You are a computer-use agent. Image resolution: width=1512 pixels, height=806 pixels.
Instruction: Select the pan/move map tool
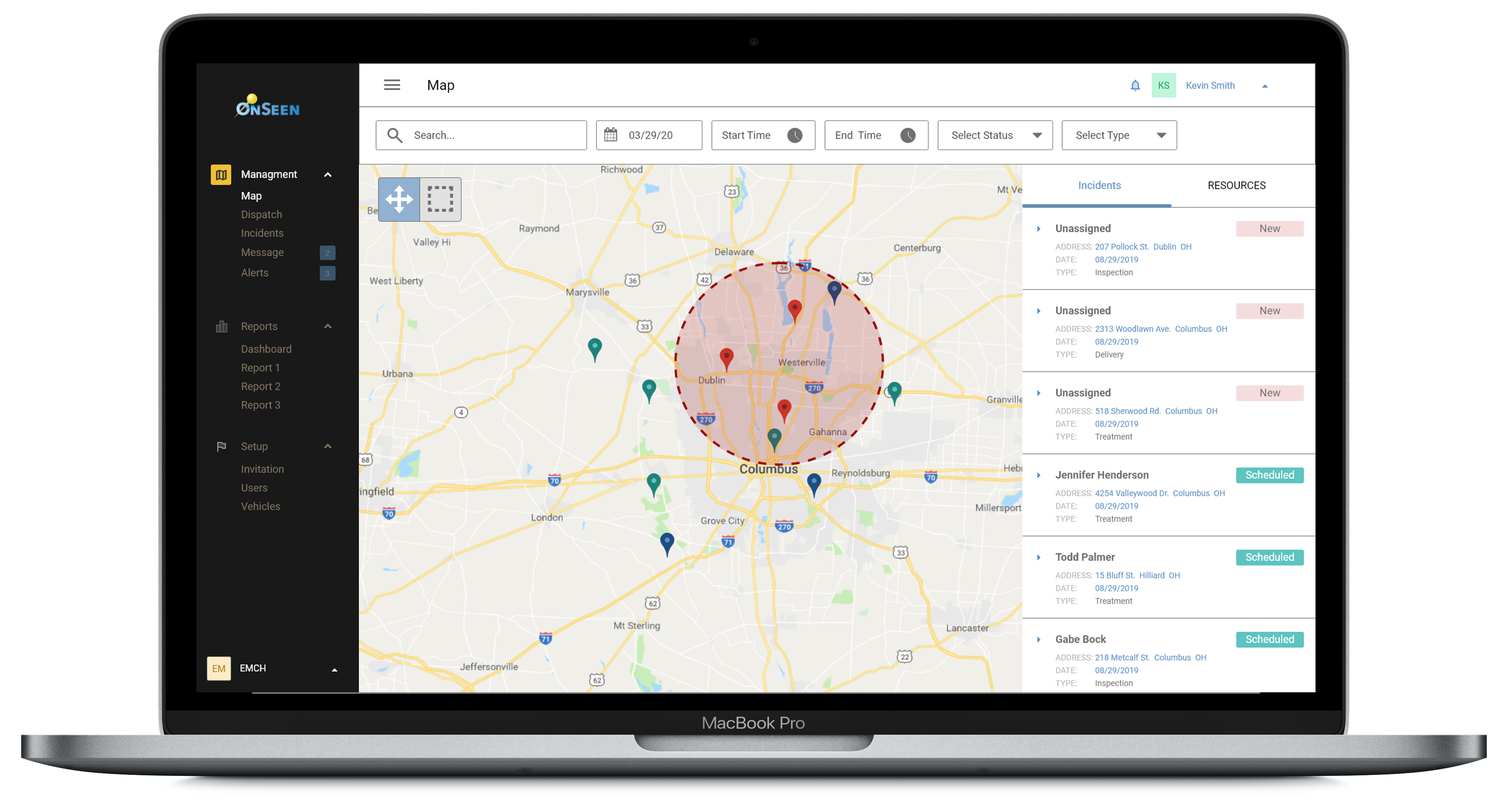pos(399,199)
